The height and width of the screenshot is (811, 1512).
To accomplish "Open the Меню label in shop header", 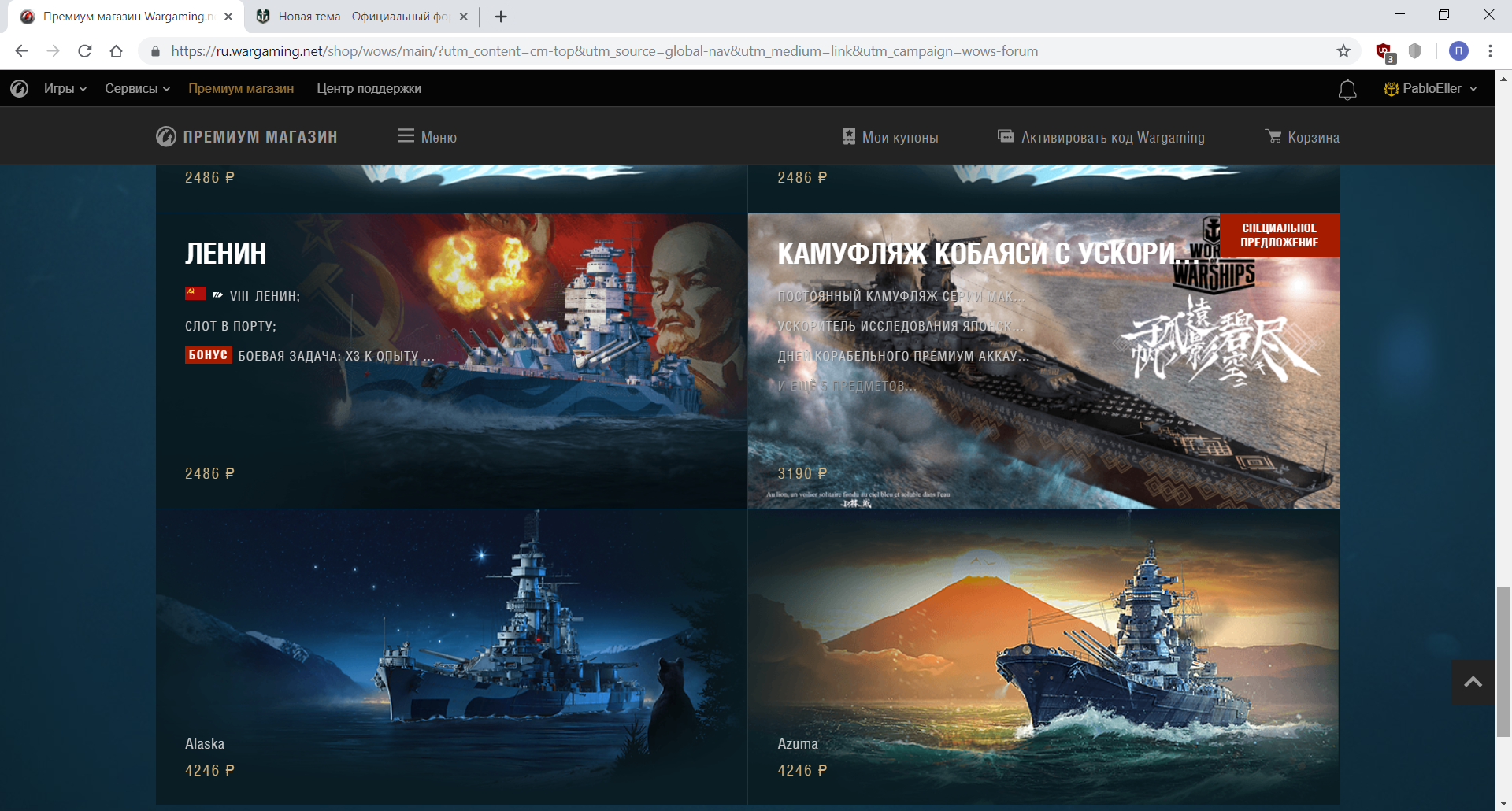I will pos(439,137).
